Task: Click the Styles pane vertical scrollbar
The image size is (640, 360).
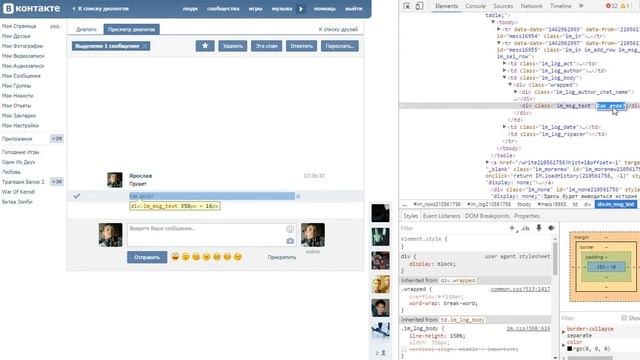Action: 555,260
